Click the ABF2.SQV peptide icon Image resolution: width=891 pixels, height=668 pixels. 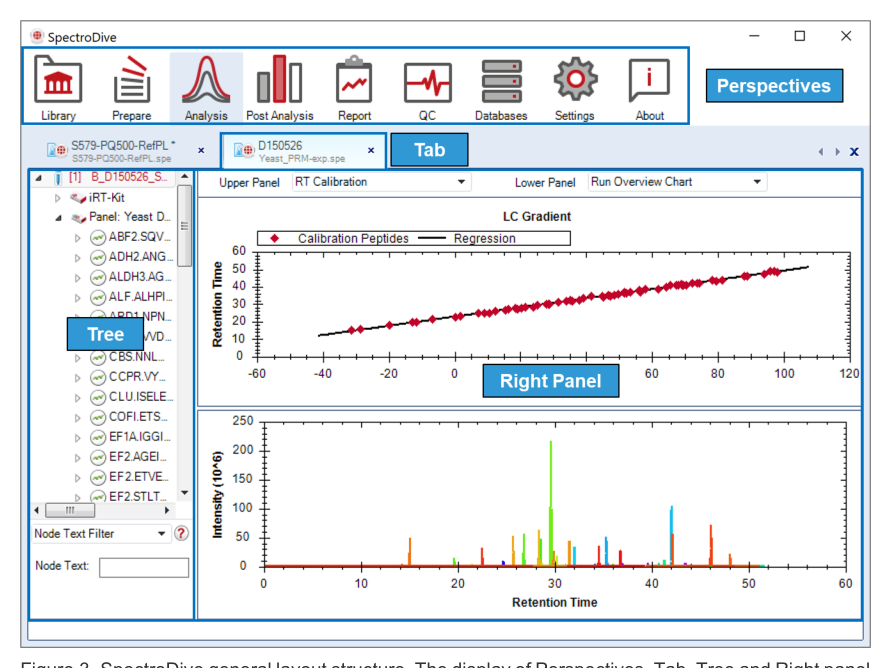(98, 237)
